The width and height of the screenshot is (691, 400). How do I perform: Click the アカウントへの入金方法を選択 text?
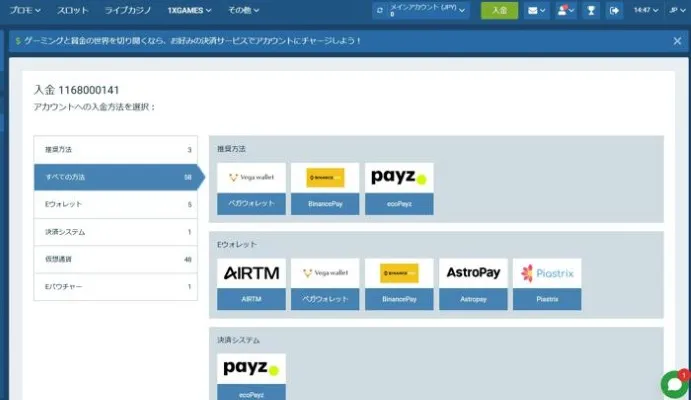tap(94, 107)
